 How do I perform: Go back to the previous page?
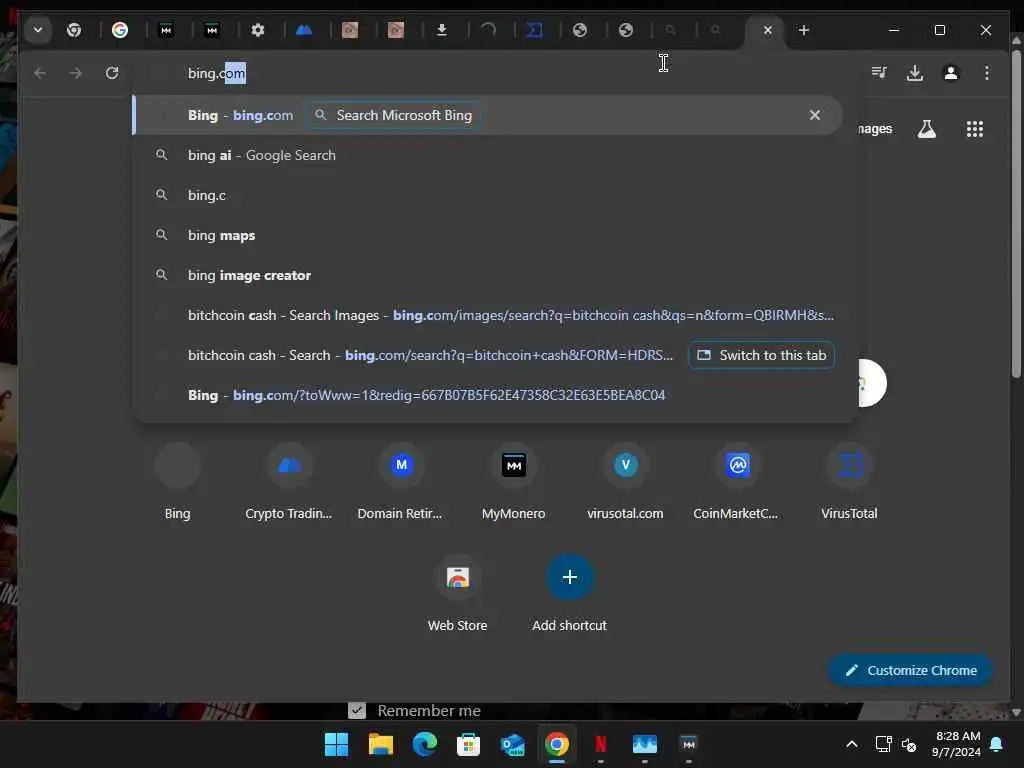(x=40, y=72)
